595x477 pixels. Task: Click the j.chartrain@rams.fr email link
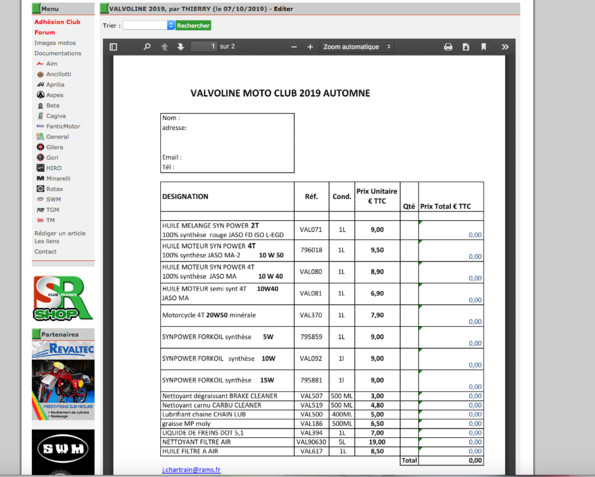191,470
